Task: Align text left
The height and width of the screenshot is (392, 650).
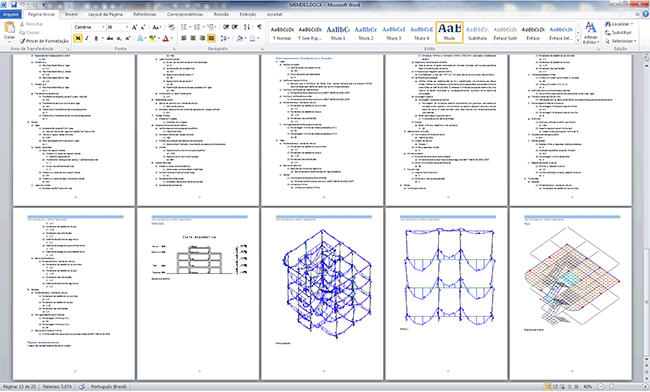Action: [x=184, y=38]
